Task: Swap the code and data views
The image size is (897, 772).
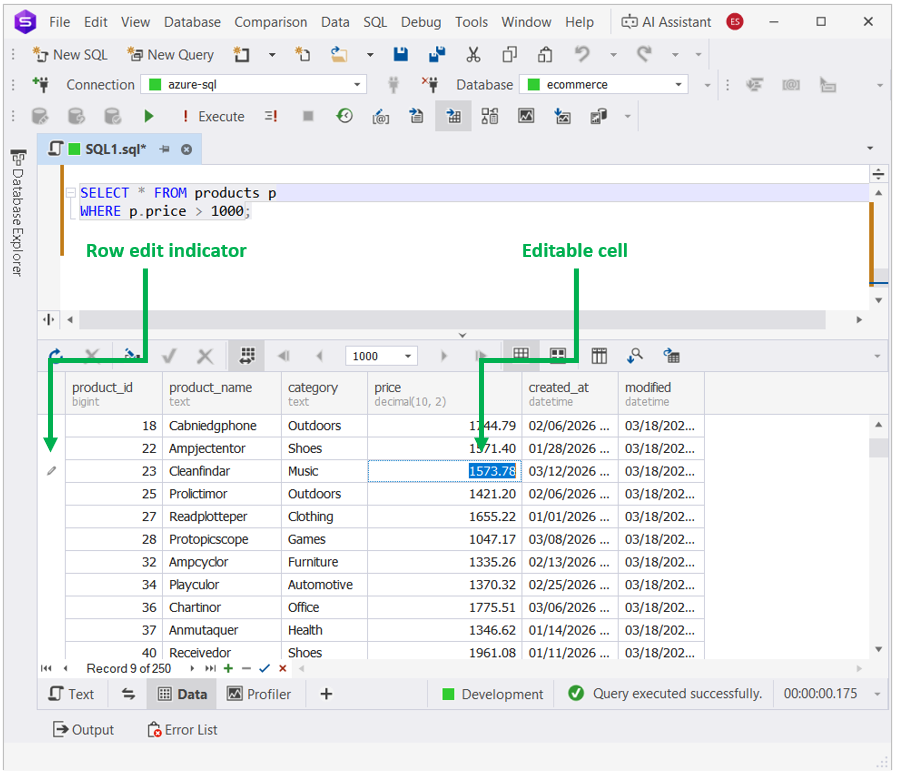Action: [x=128, y=694]
